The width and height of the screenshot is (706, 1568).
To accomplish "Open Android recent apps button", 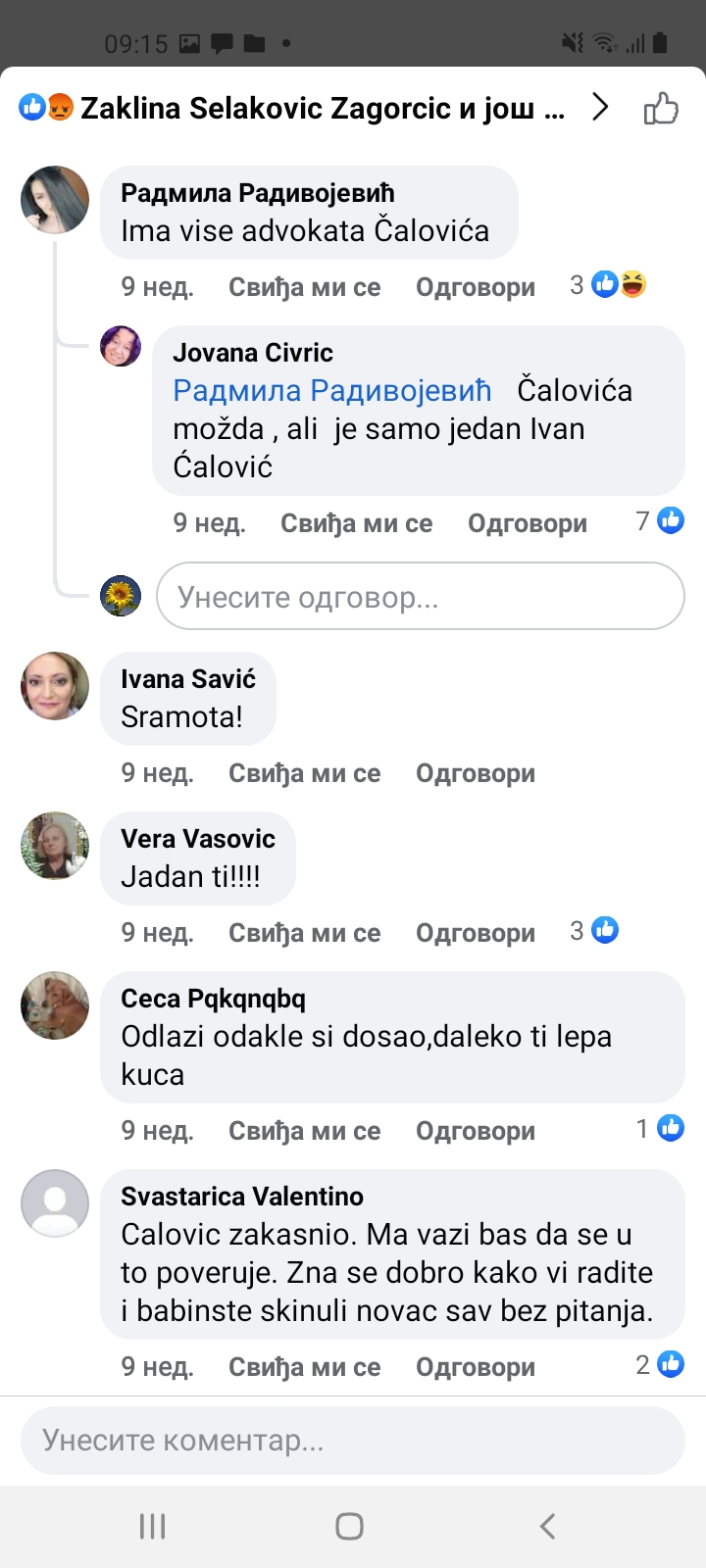I will tap(152, 1526).
